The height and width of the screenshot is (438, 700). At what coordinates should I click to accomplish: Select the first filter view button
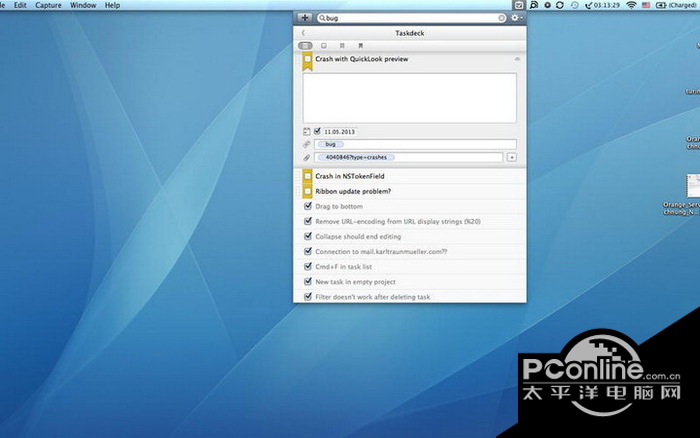(305, 46)
